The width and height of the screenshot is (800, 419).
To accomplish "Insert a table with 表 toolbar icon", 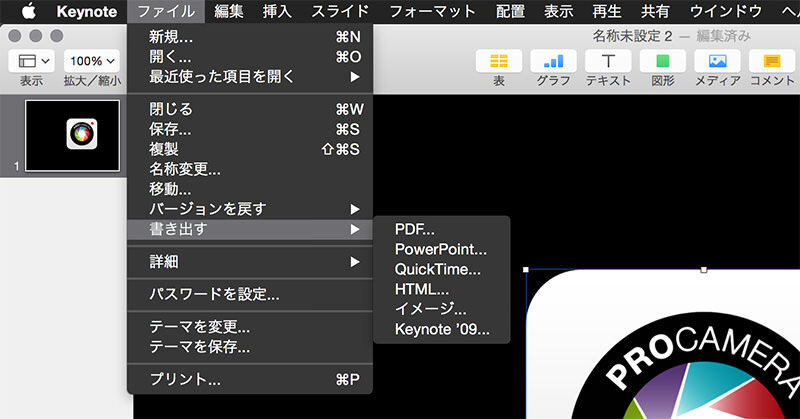I will pyautogui.click(x=498, y=61).
